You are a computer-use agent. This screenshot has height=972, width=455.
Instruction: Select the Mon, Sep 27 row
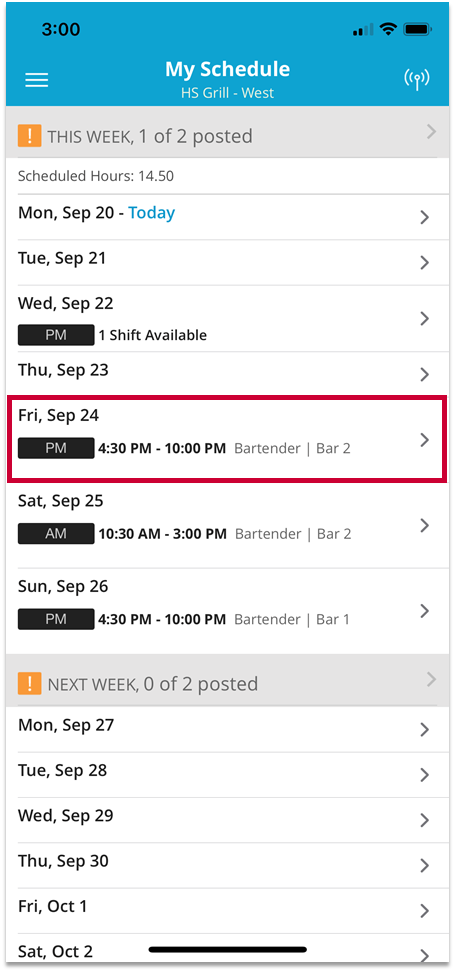tap(228, 730)
